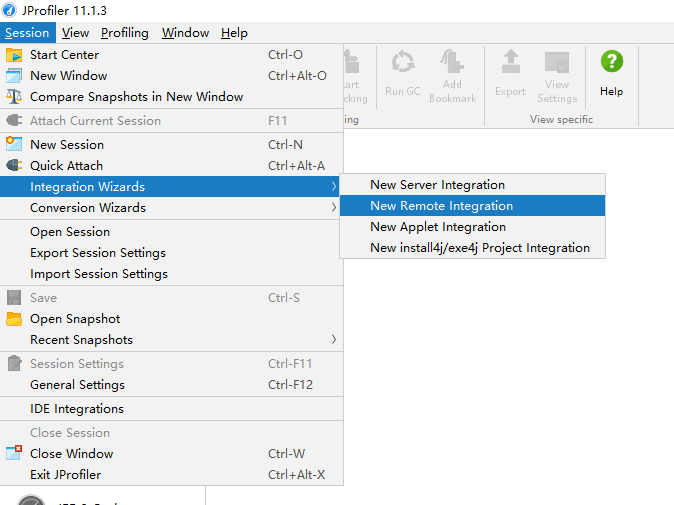Choose New install4j/exe4j Project Integration

pos(472,248)
